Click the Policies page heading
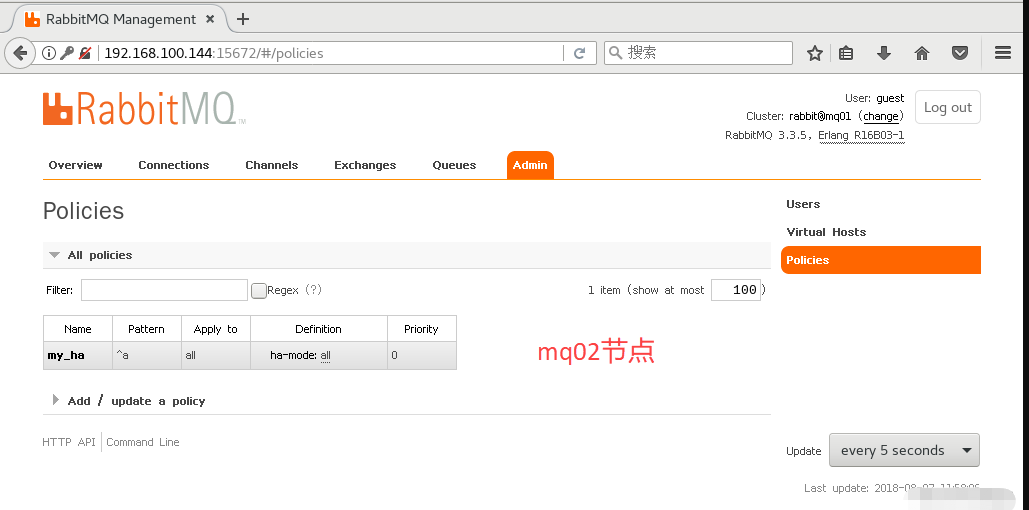Screen dimensions: 1029x510 point(83,211)
